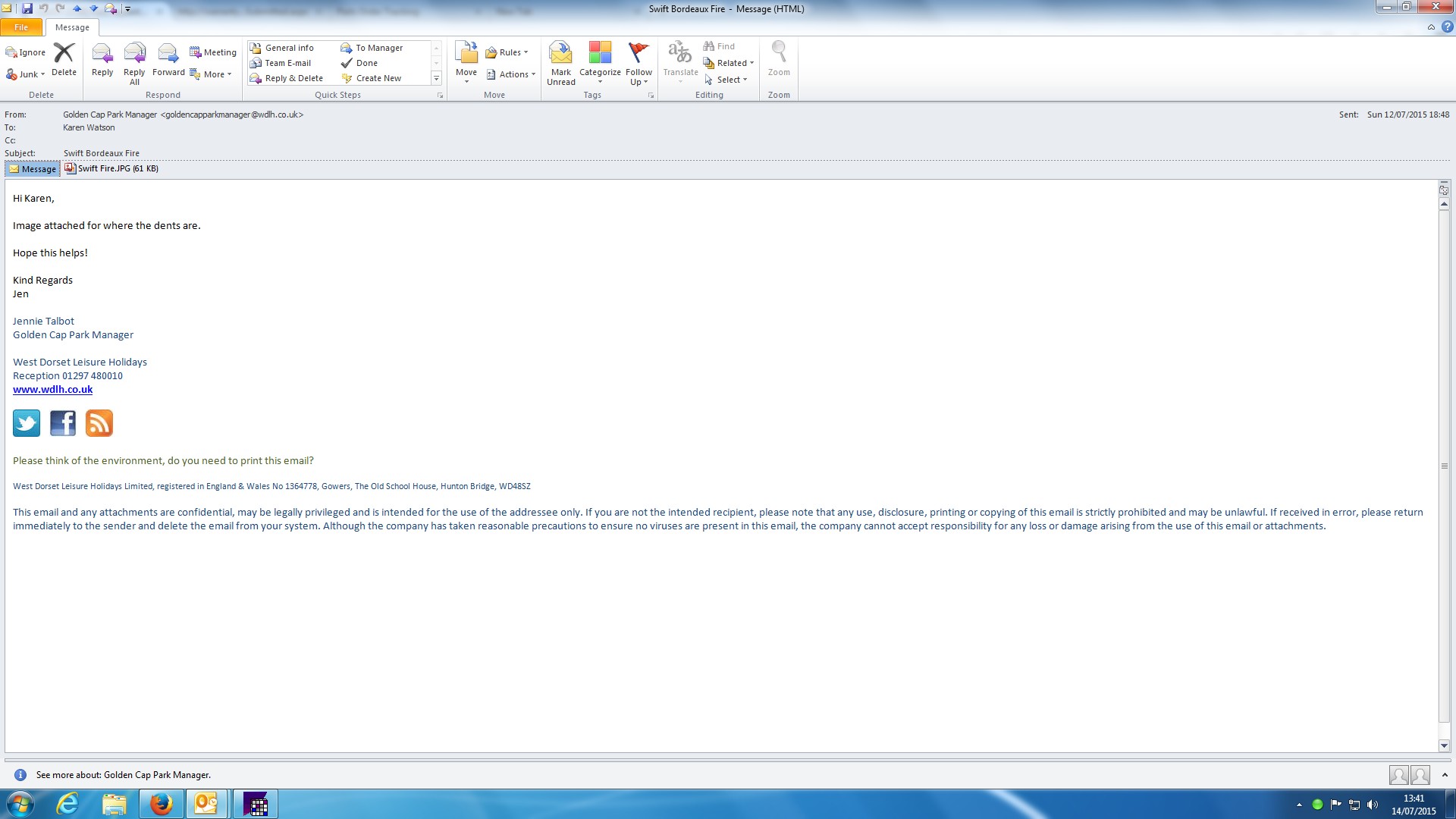This screenshot has height=819, width=1456.
Task: Open the www.wdlh.co.uk link
Action: (52, 390)
